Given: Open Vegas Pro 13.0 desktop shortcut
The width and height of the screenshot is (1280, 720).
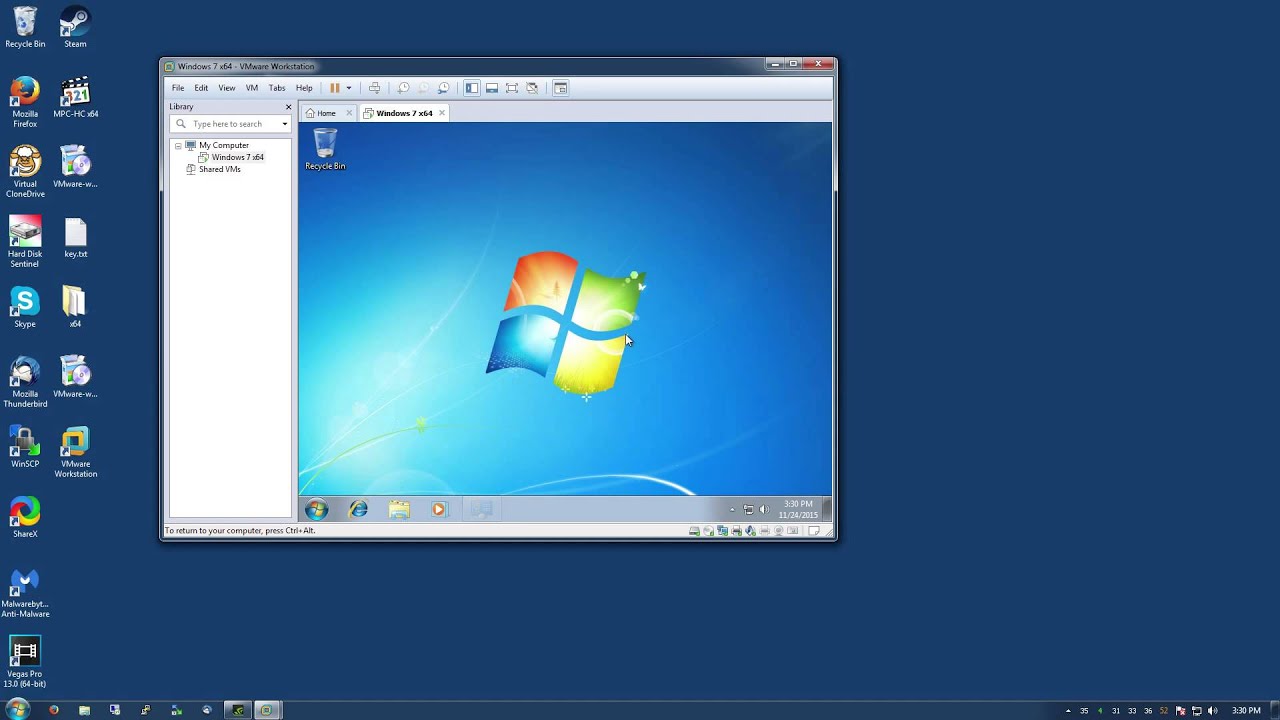Looking at the screenshot, I should click(x=25, y=662).
